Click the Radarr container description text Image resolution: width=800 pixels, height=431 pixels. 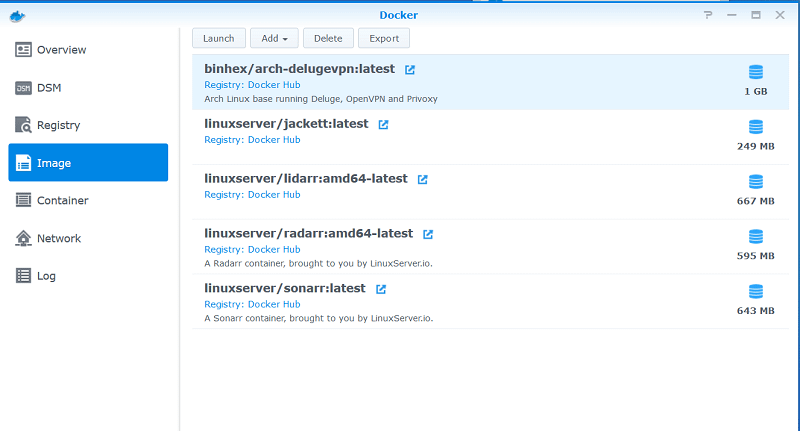318,264
